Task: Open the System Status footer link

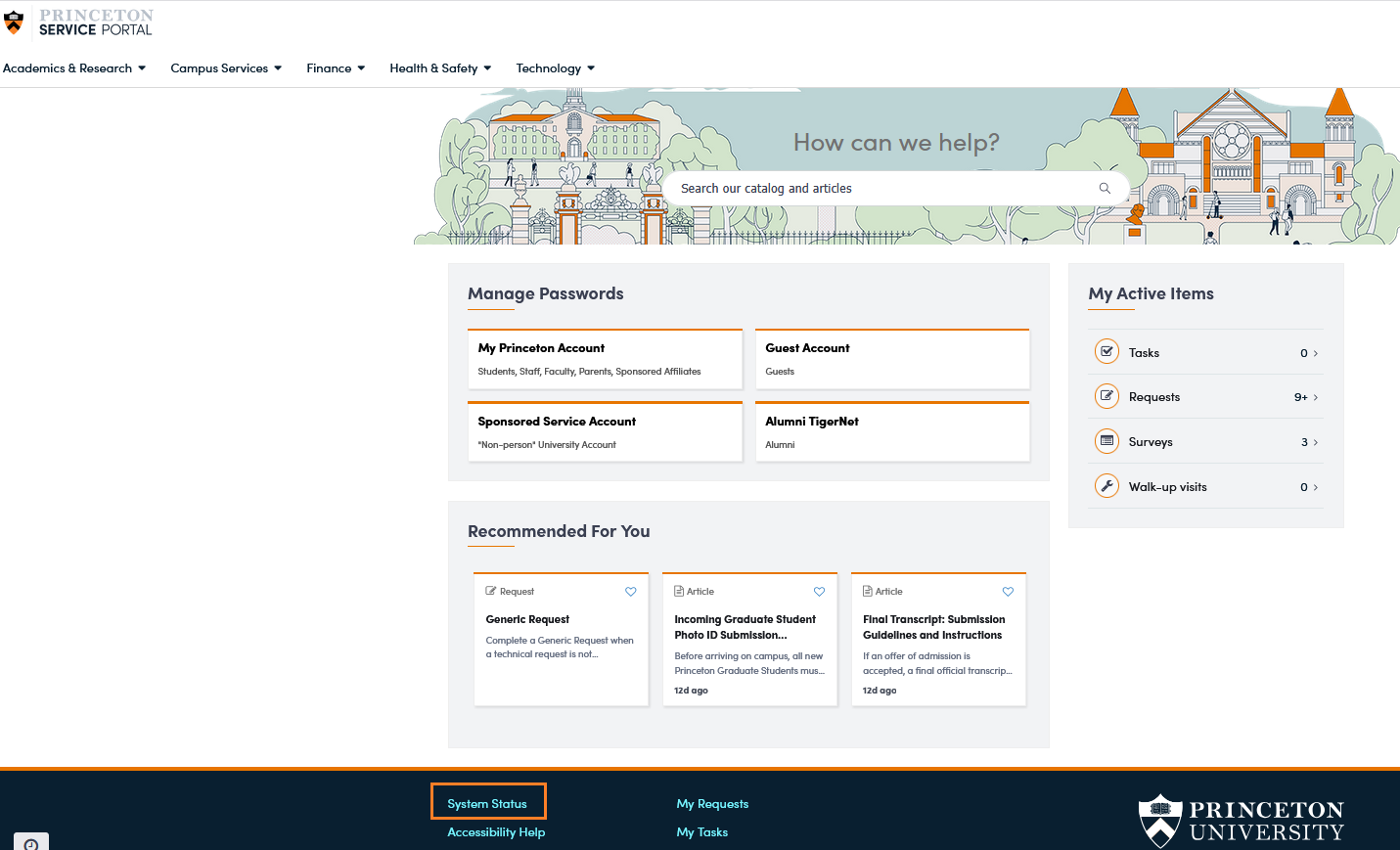Action: click(x=487, y=803)
